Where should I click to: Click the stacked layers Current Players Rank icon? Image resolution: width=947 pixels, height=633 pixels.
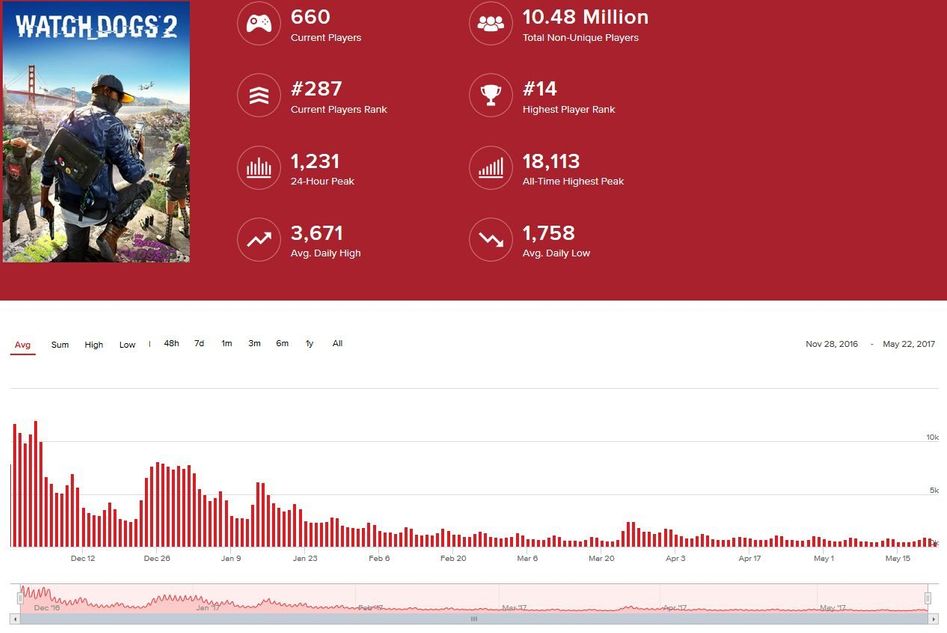[258, 95]
